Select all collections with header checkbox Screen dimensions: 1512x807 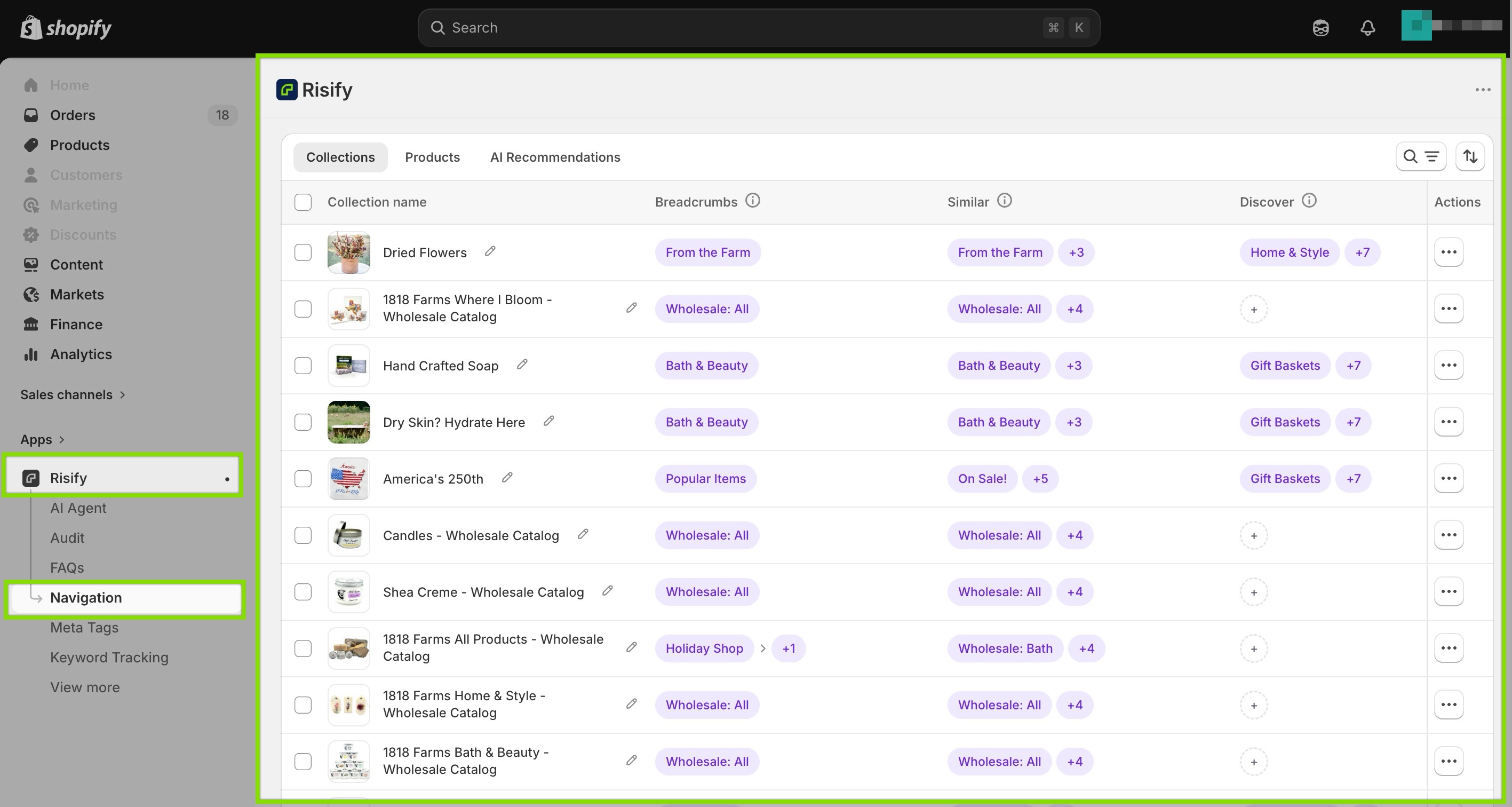[x=303, y=202]
